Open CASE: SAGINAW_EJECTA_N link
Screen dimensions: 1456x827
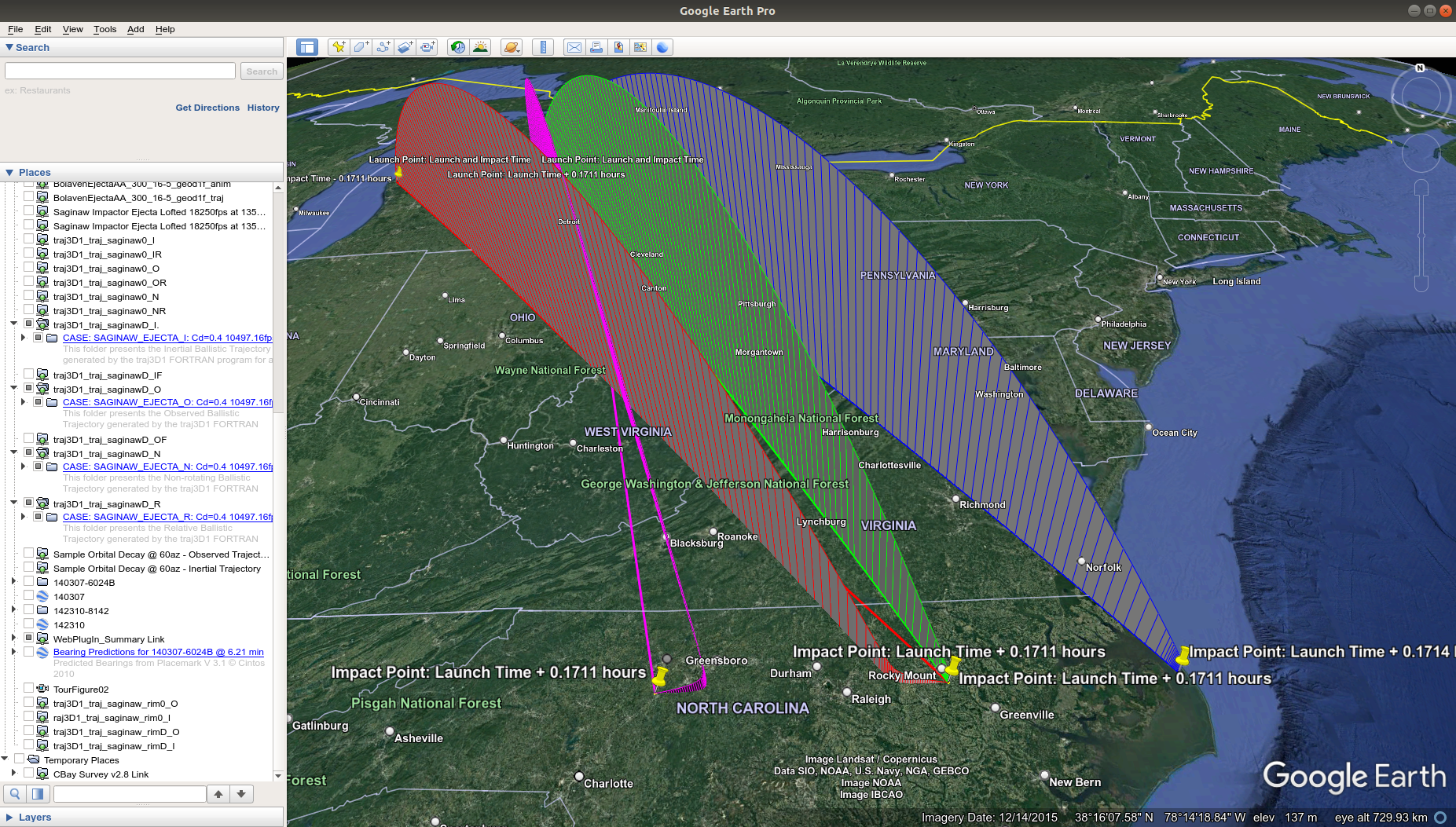point(167,466)
